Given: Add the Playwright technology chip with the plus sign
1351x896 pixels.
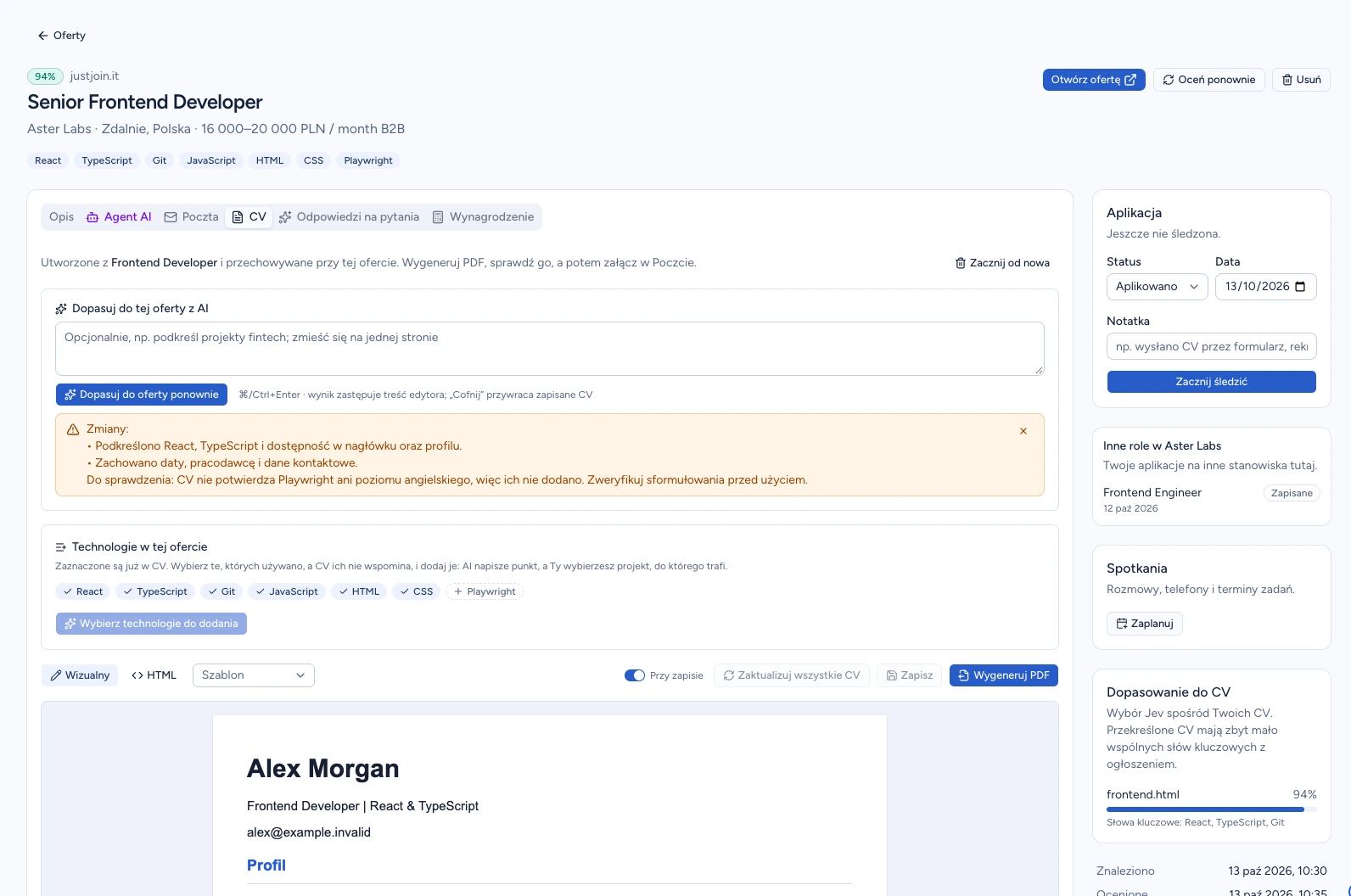Looking at the screenshot, I should pos(485,591).
